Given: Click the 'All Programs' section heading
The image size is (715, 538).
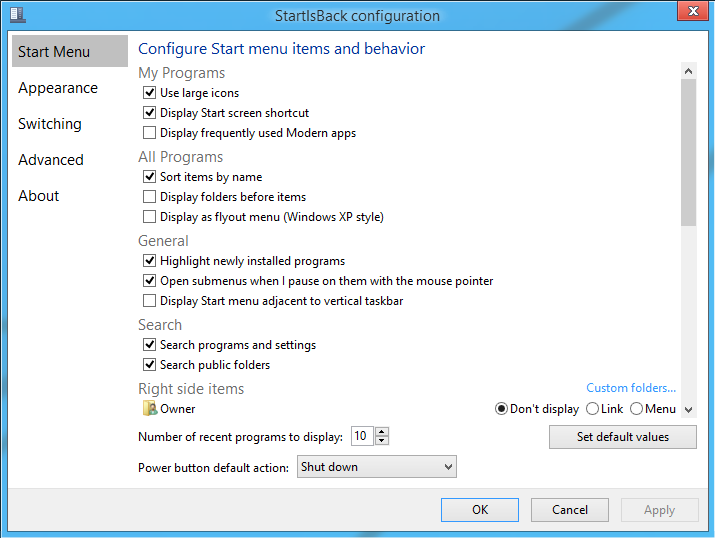Looking at the screenshot, I should point(181,156).
